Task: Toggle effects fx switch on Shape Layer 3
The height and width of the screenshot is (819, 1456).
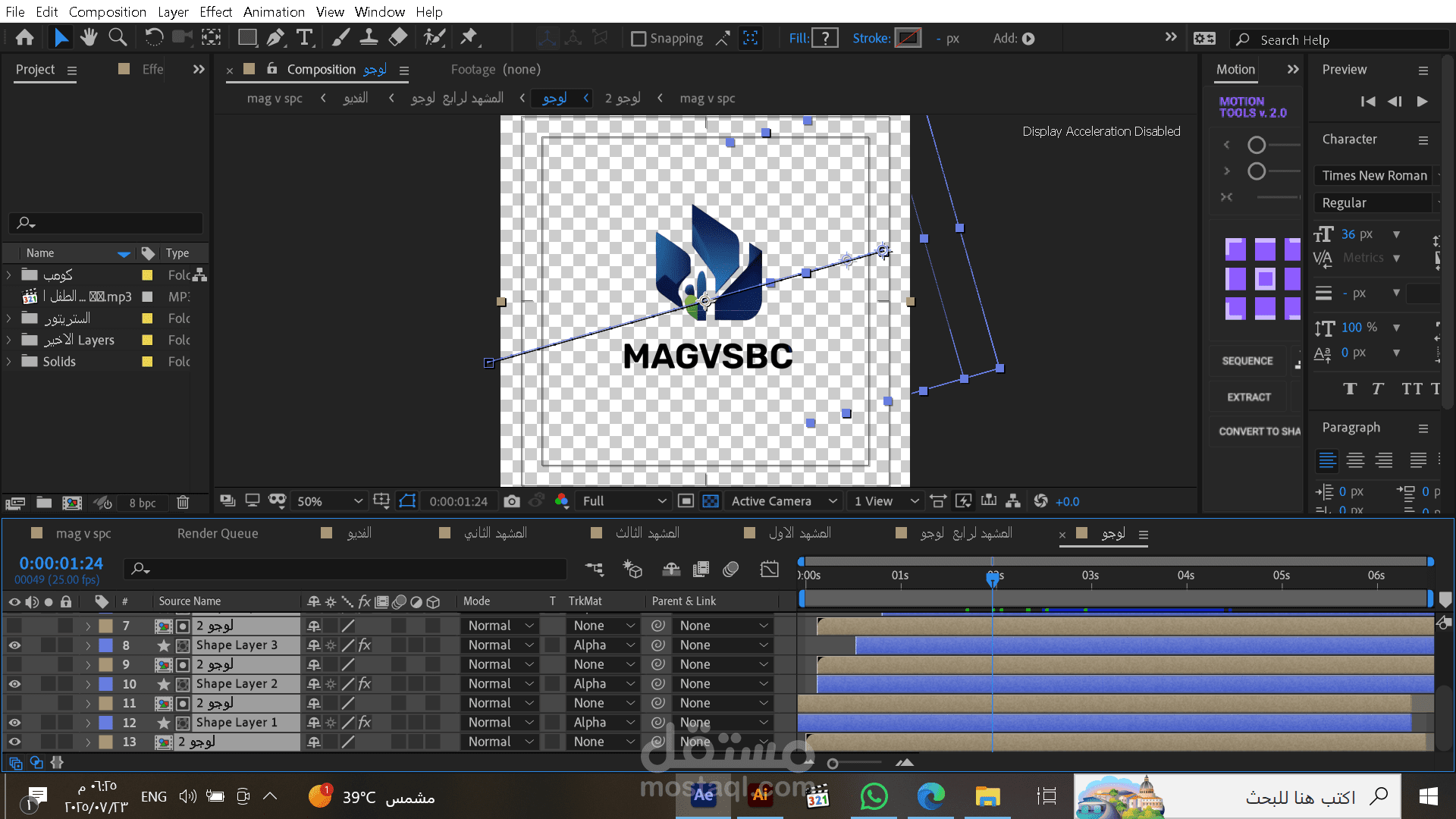Action: coord(365,645)
